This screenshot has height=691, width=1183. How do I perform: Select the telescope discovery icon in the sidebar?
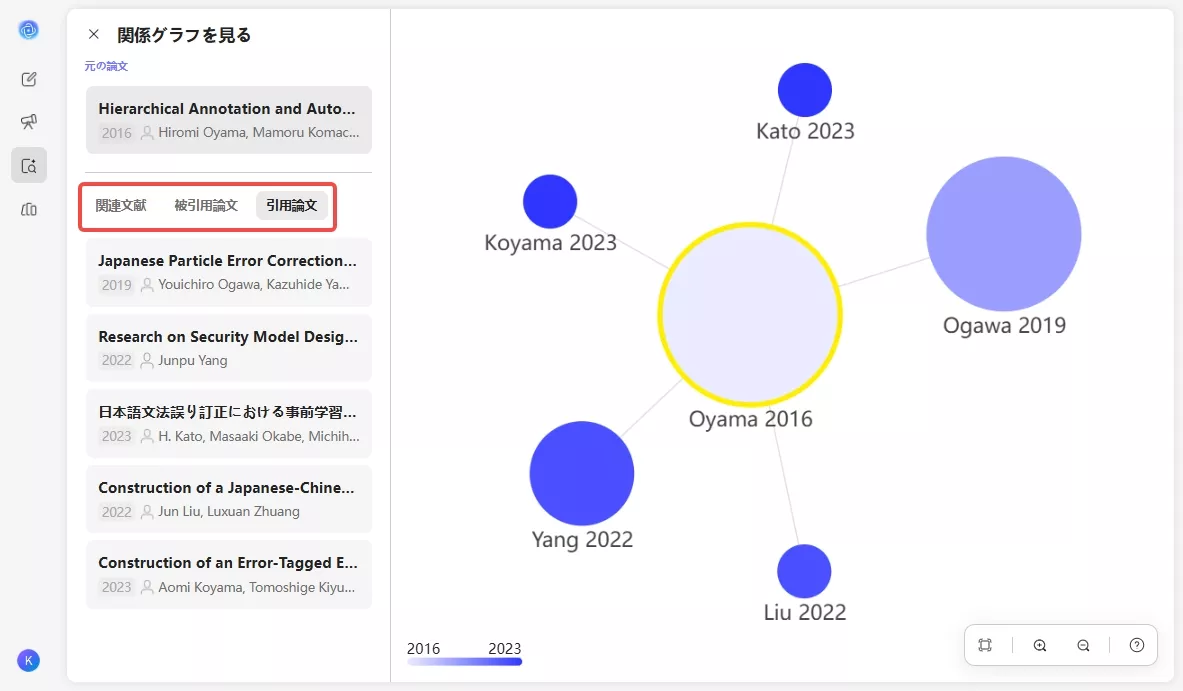(x=29, y=121)
